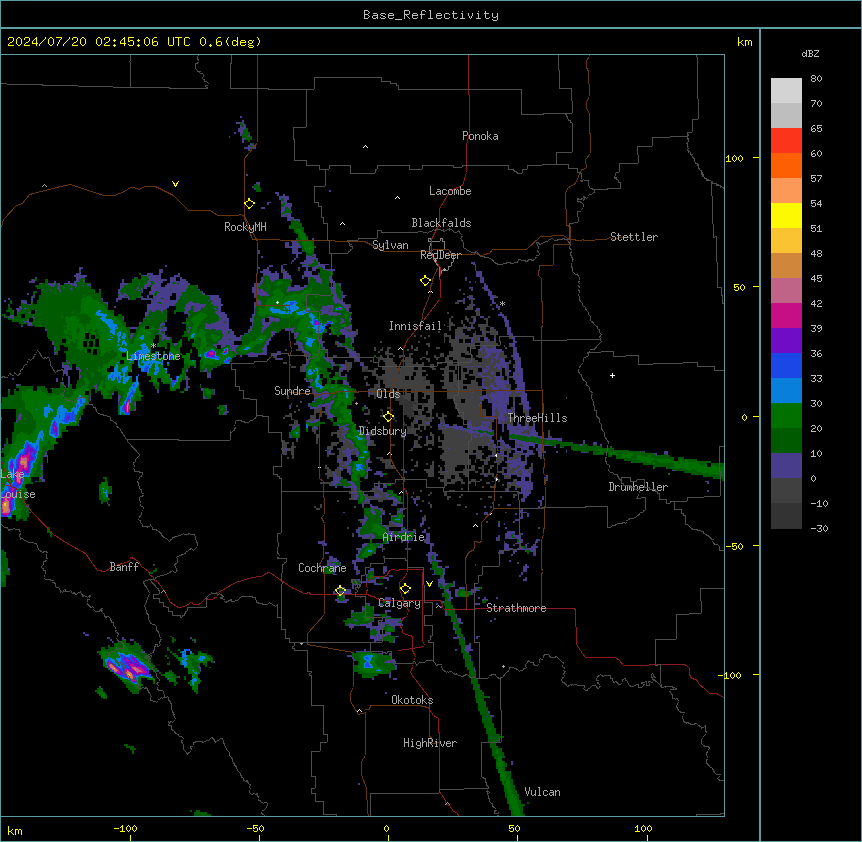Select the Cochrane label
Screen dimensions: 862x842
click(322, 568)
